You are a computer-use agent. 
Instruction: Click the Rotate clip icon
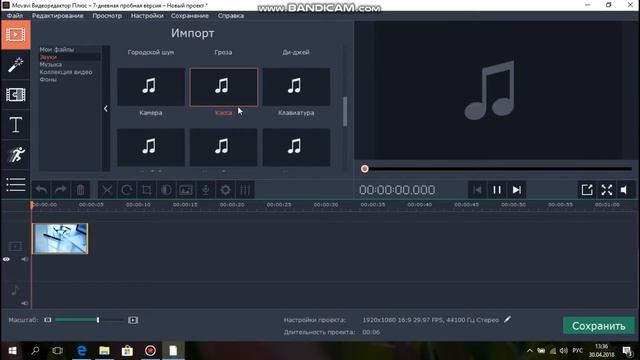tap(127, 190)
